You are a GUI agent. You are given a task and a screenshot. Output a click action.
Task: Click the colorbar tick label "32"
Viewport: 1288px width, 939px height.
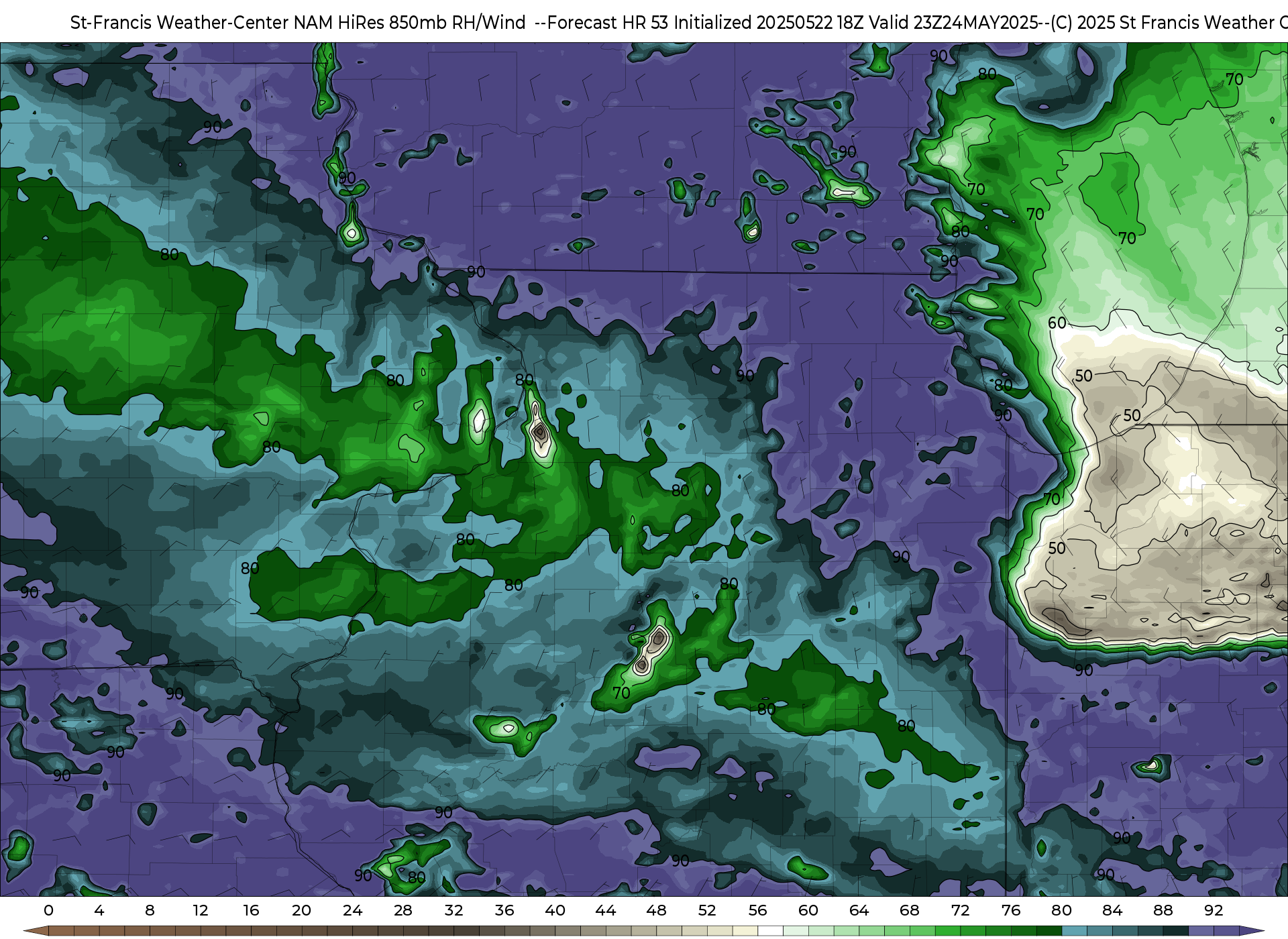tap(453, 910)
